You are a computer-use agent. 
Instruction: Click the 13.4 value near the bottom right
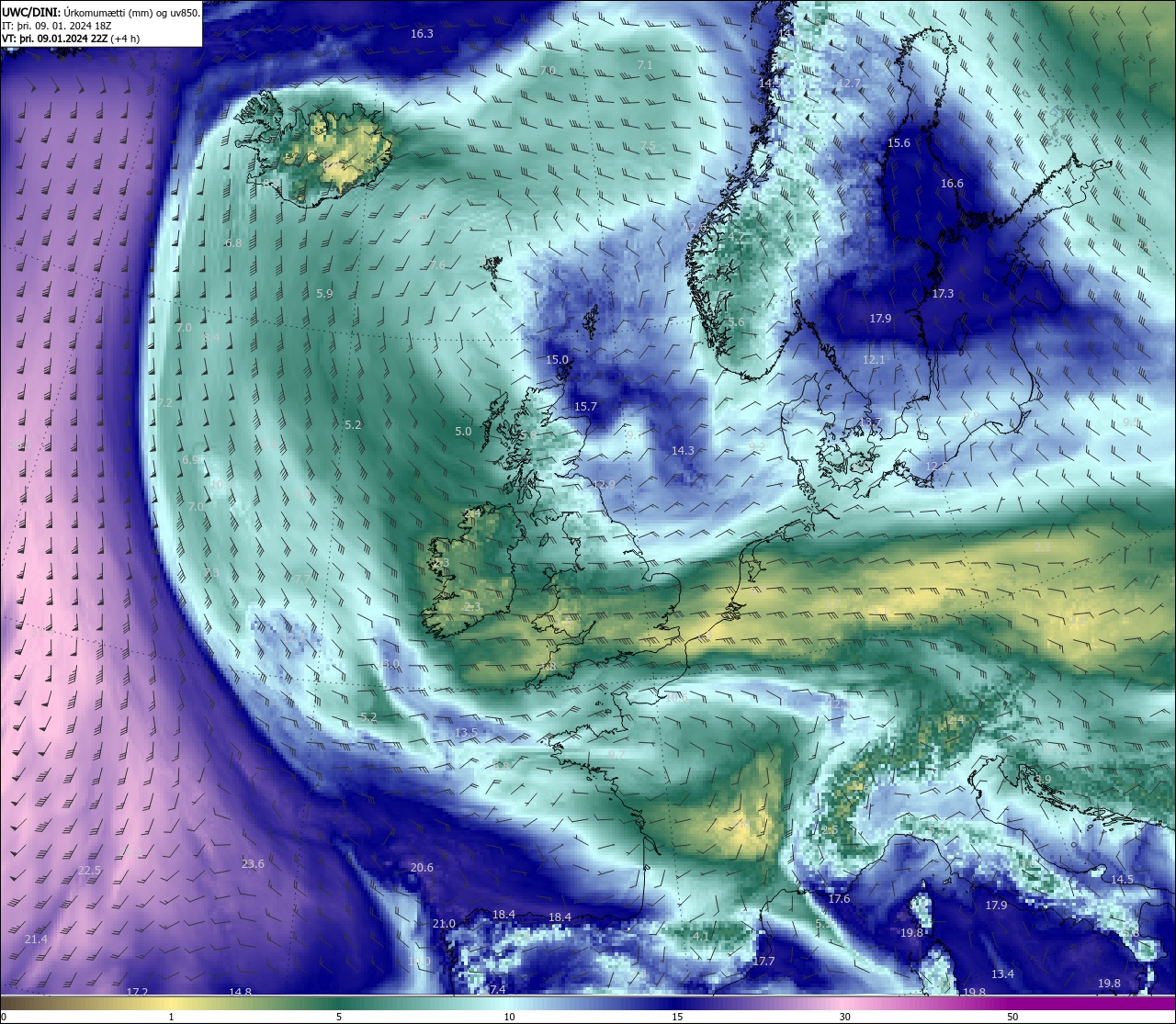1002,973
